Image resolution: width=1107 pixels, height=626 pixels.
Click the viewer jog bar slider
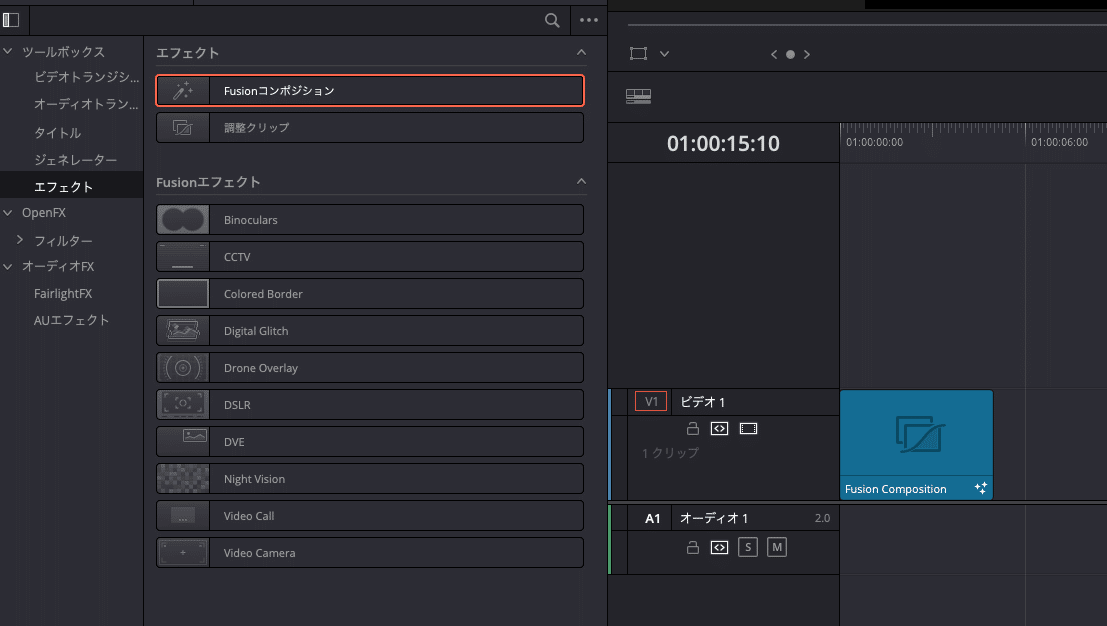(x=867, y=25)
